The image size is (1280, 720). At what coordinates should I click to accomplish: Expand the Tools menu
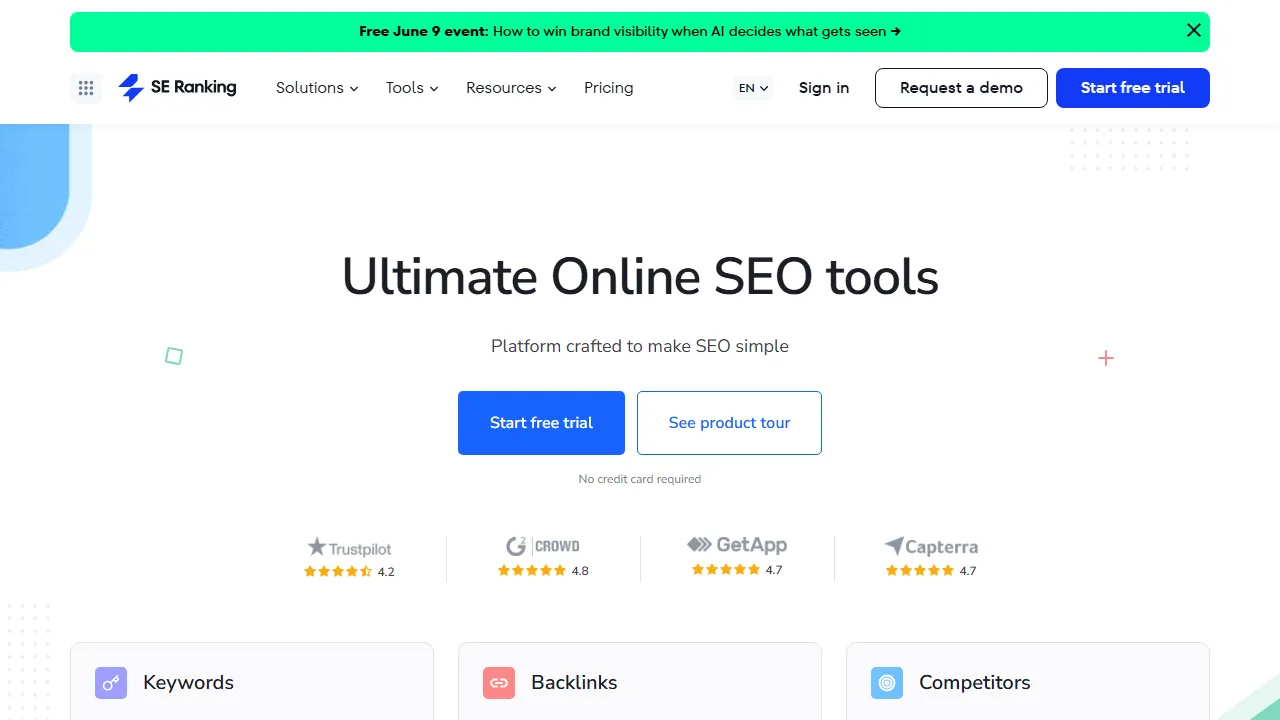point(412,88)
